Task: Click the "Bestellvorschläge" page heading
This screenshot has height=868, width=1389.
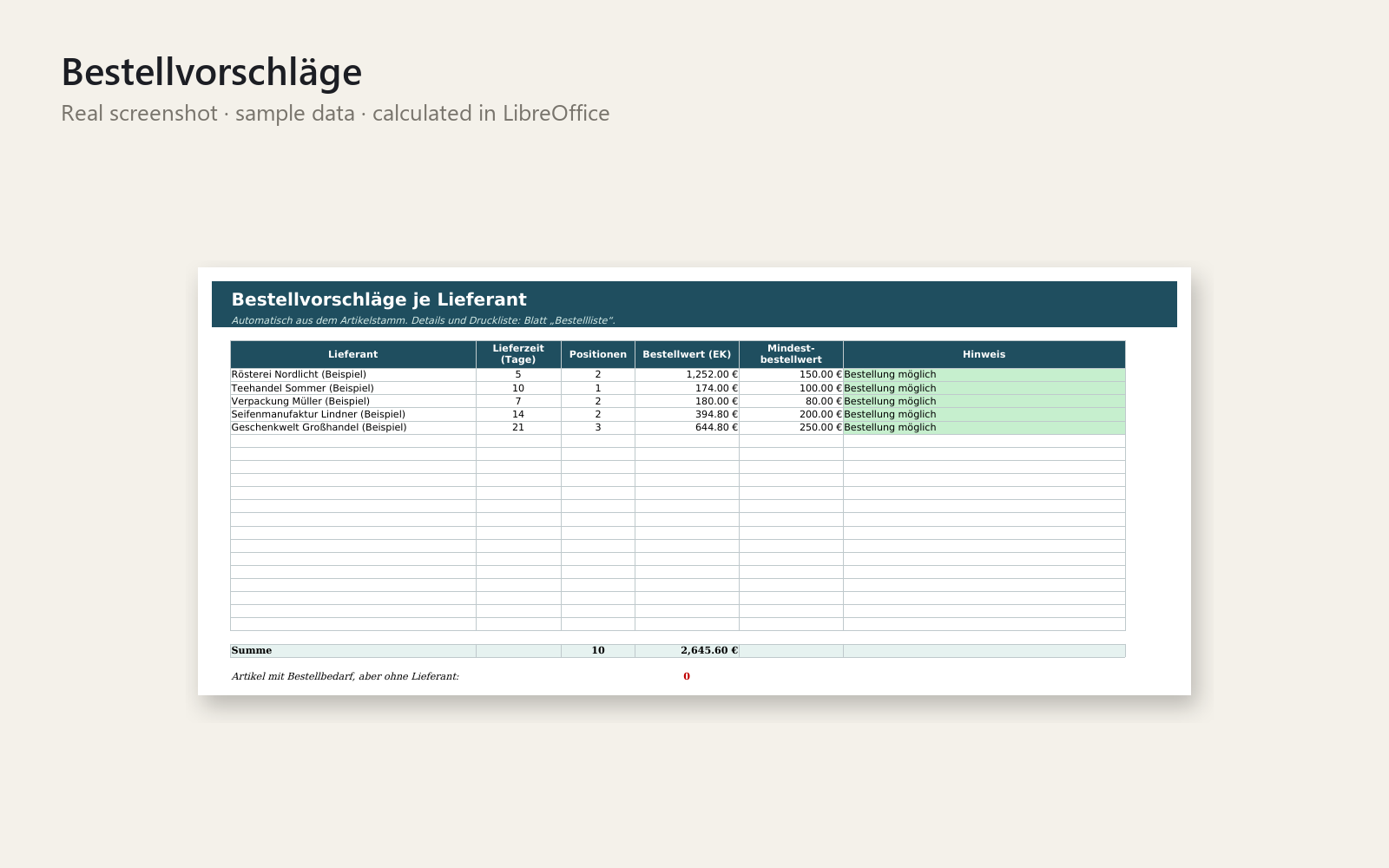Action: [211, 72]
